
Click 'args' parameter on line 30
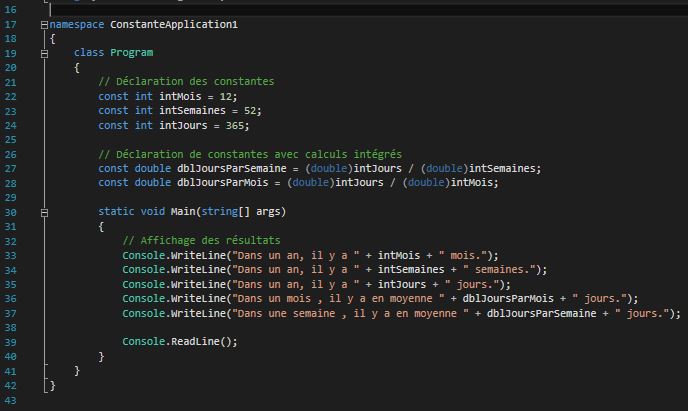point(268,211)
